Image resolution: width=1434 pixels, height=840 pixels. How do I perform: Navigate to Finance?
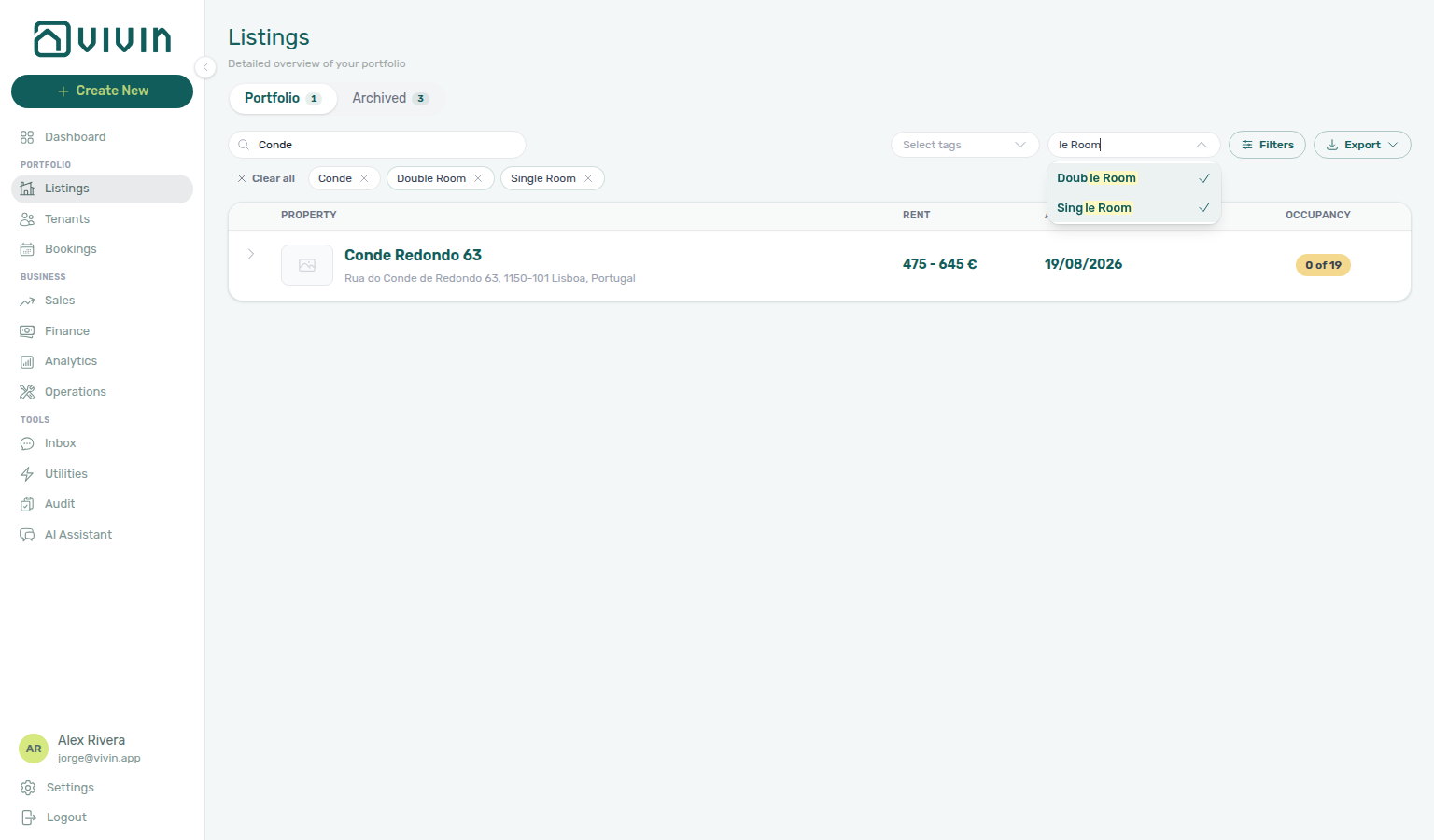102,331
